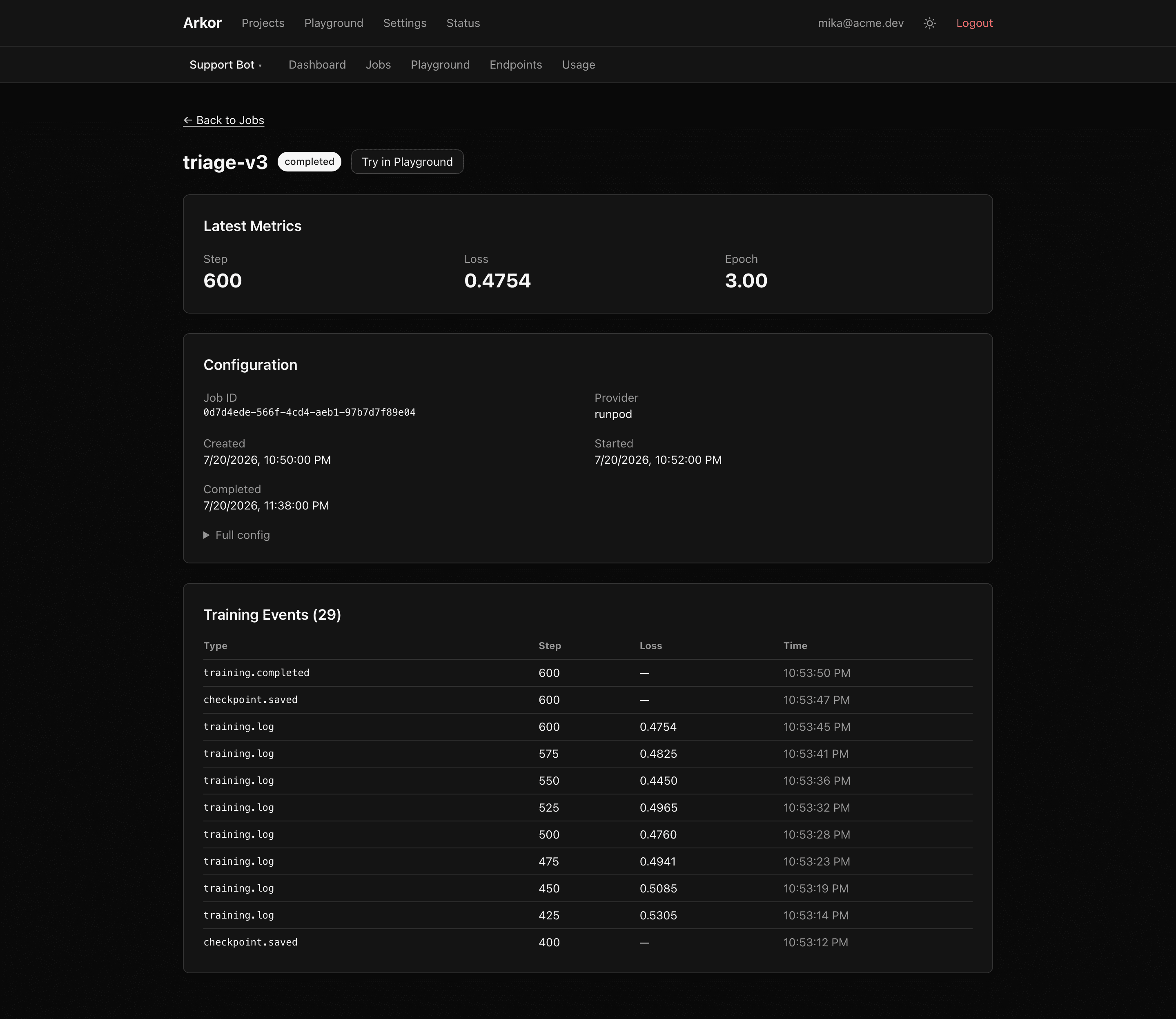The height and width of the screenshot is (1019, 1176).
Task: Select the triage-v3 job title
Action: (225, 162)
